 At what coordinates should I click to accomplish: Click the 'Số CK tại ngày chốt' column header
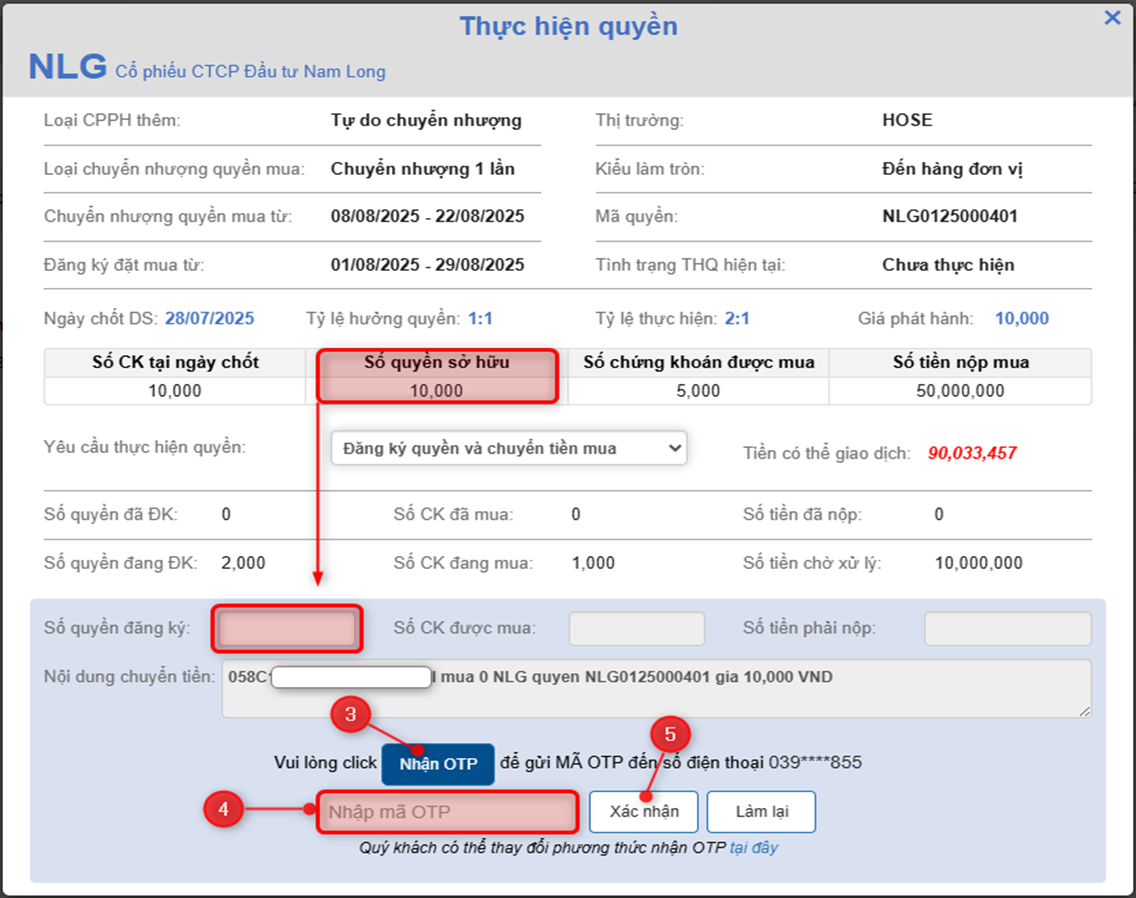[x=175, y=362]
